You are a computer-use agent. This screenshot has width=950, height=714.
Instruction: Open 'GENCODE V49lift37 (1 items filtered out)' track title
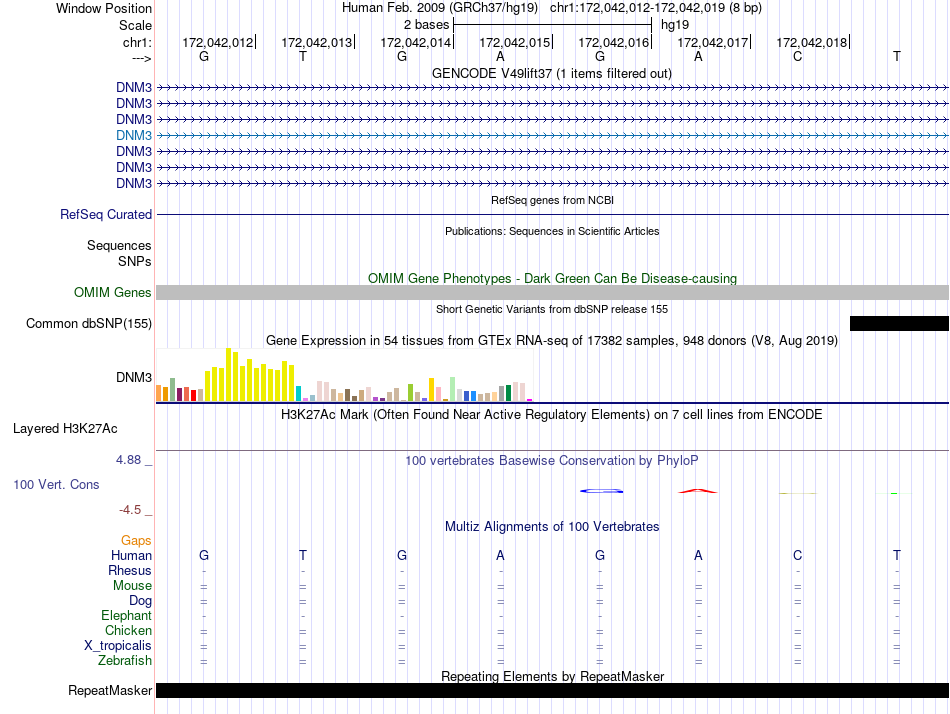[552, 73]
